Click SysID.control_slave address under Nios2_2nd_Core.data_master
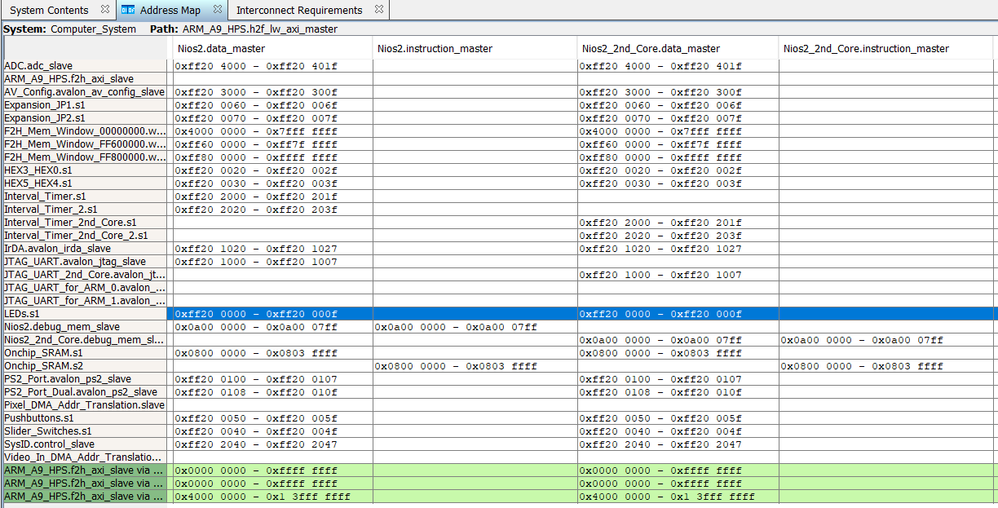 pos(661,445)
